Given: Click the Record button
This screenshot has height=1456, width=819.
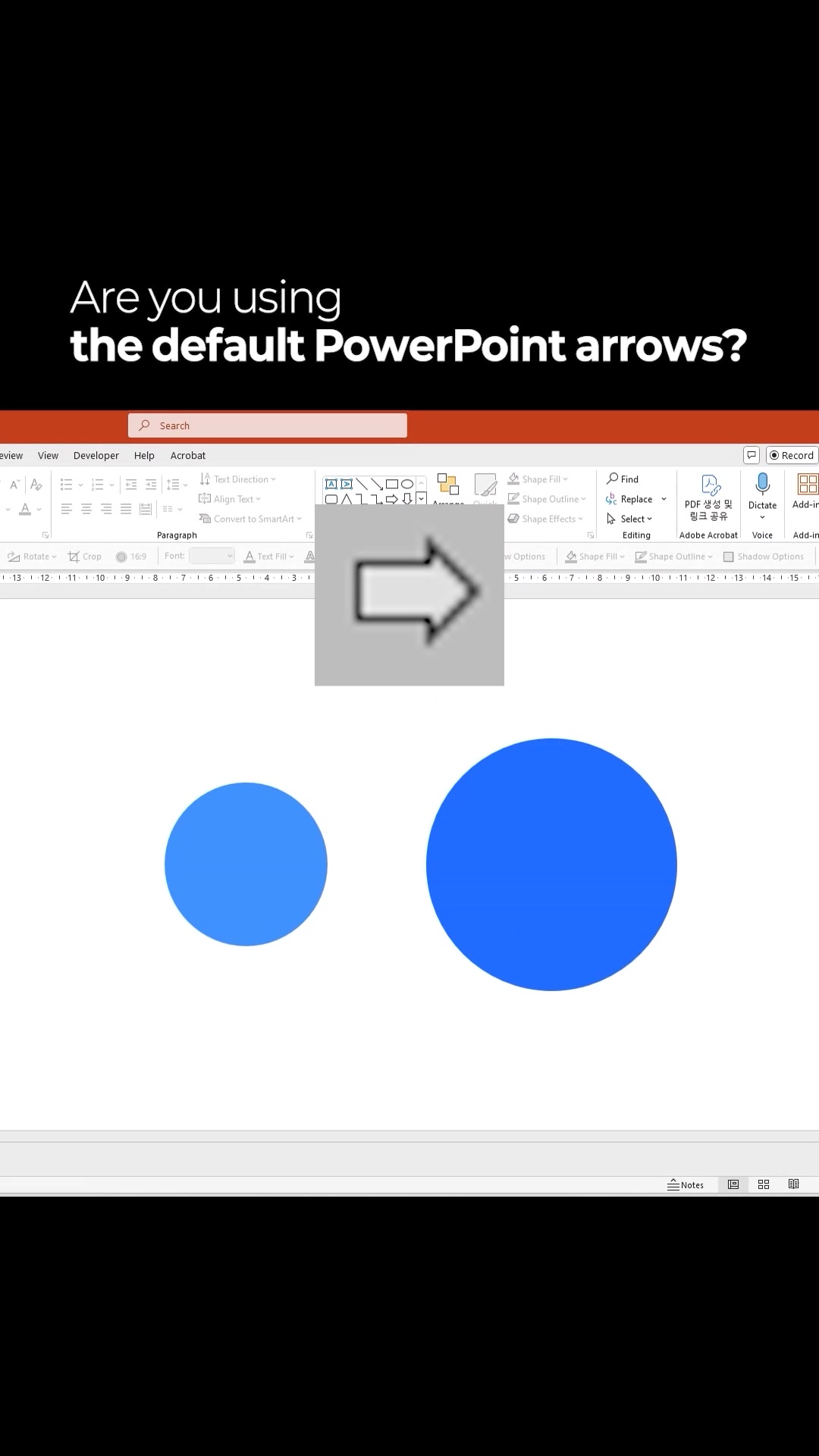Looking at the screenshot, I should (792, 455).
